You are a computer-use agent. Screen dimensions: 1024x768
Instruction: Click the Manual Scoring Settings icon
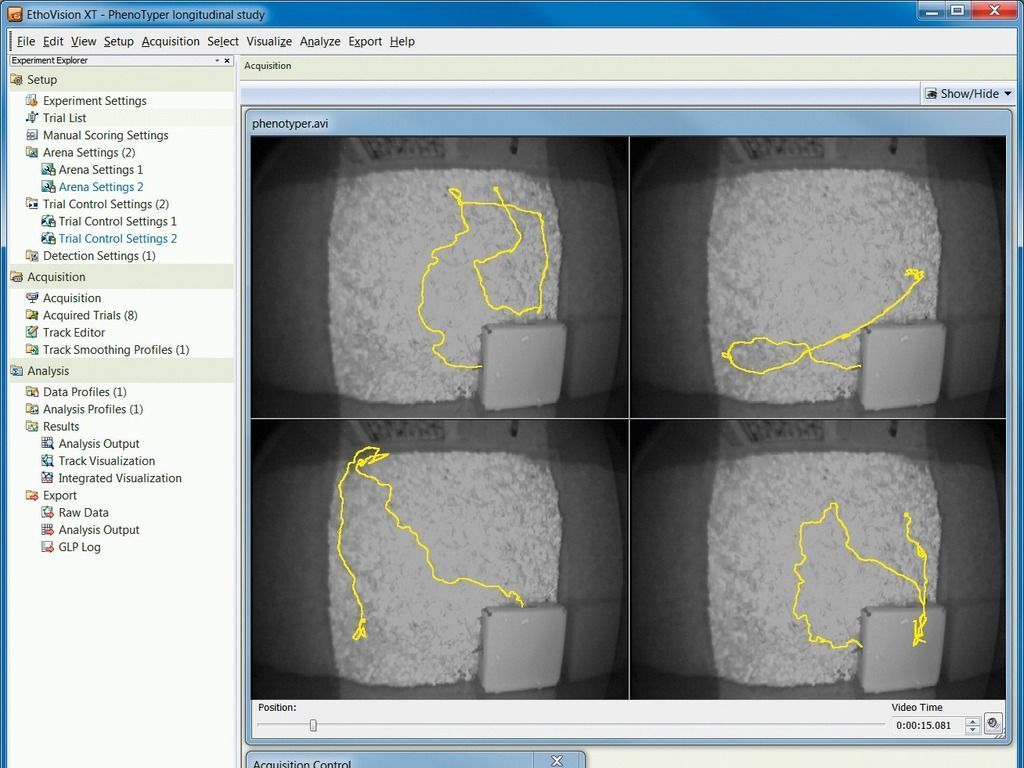[31, 135]
